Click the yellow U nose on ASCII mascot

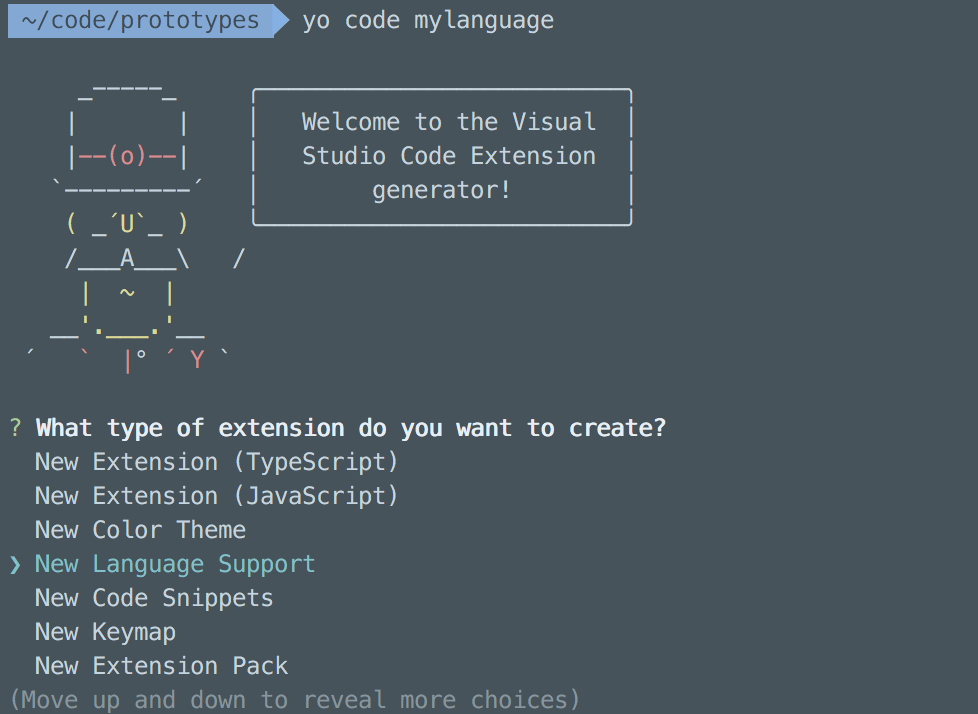(127, 224)
